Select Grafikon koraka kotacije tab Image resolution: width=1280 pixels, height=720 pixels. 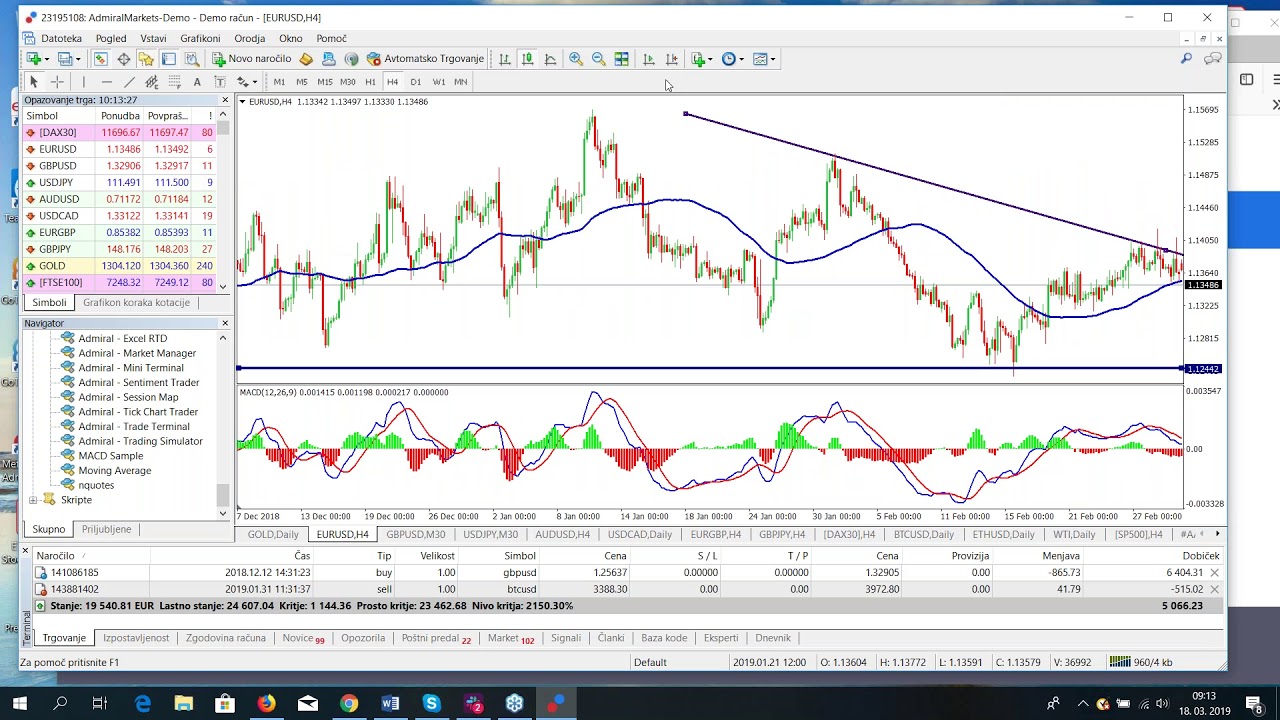(136, 302)
